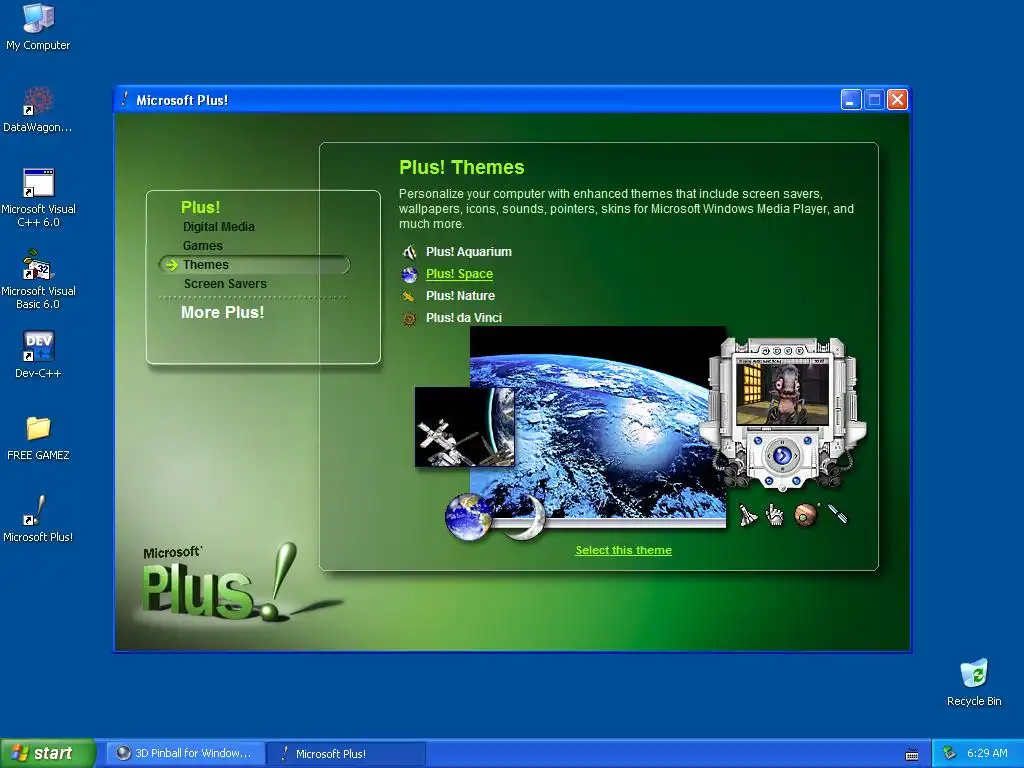1024x768 pixels.
Task: Open the Digital Media section
Action: (x=219, y=227)
